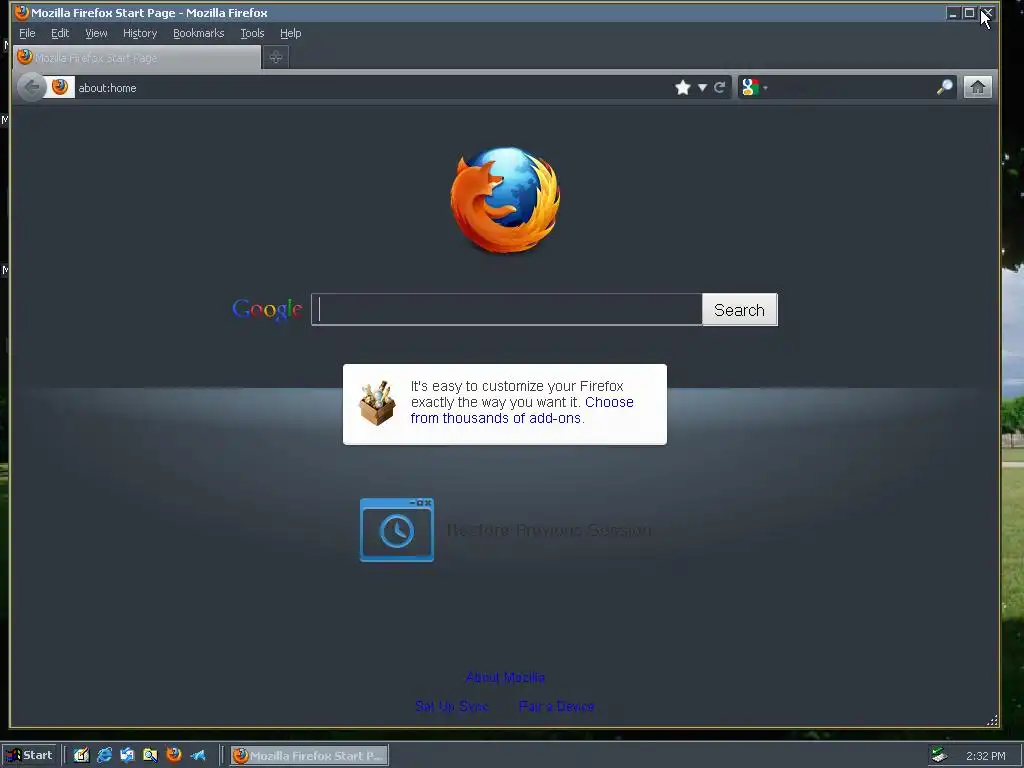The height and width of the screenshot is (768, 1024).
Task: Click the Mozilla Firefox Start Page taskbar button
Action: [310, 756]
